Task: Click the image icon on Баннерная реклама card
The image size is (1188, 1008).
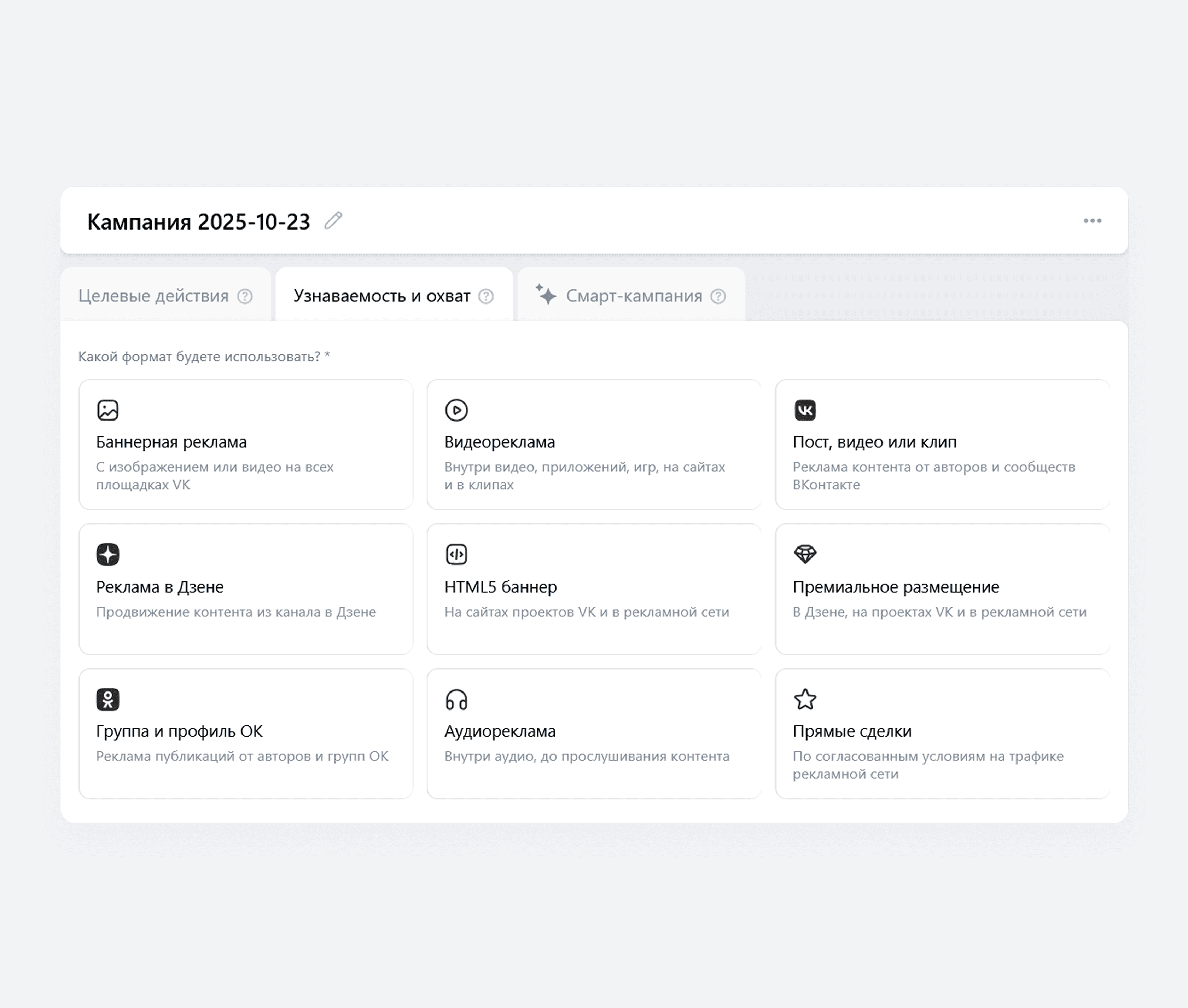Action: (107, 410)
